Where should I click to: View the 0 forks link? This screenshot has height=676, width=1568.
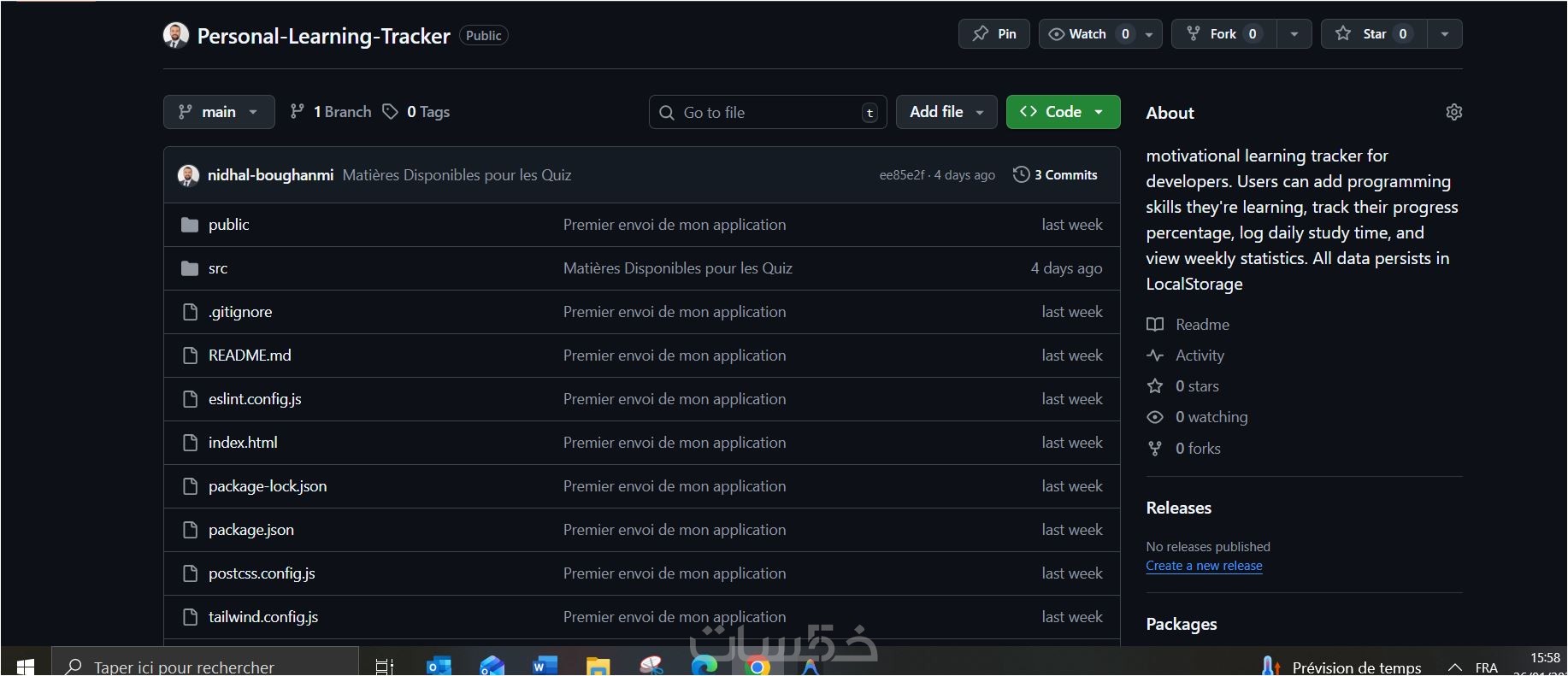pyautogui.click(x=1184, y=449)
